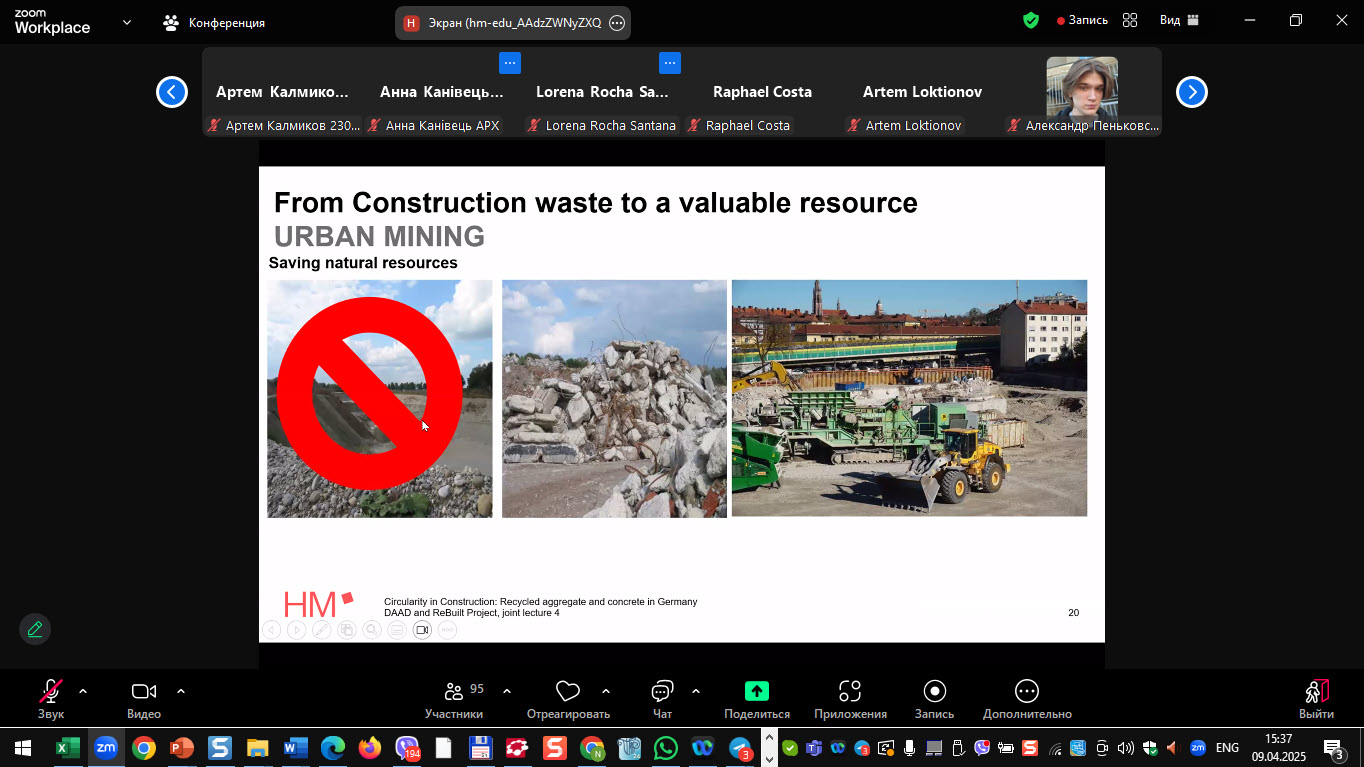Viewport: 1364px width, 767px height.
Task: Unmute the microphone
Action: [50, 697]
